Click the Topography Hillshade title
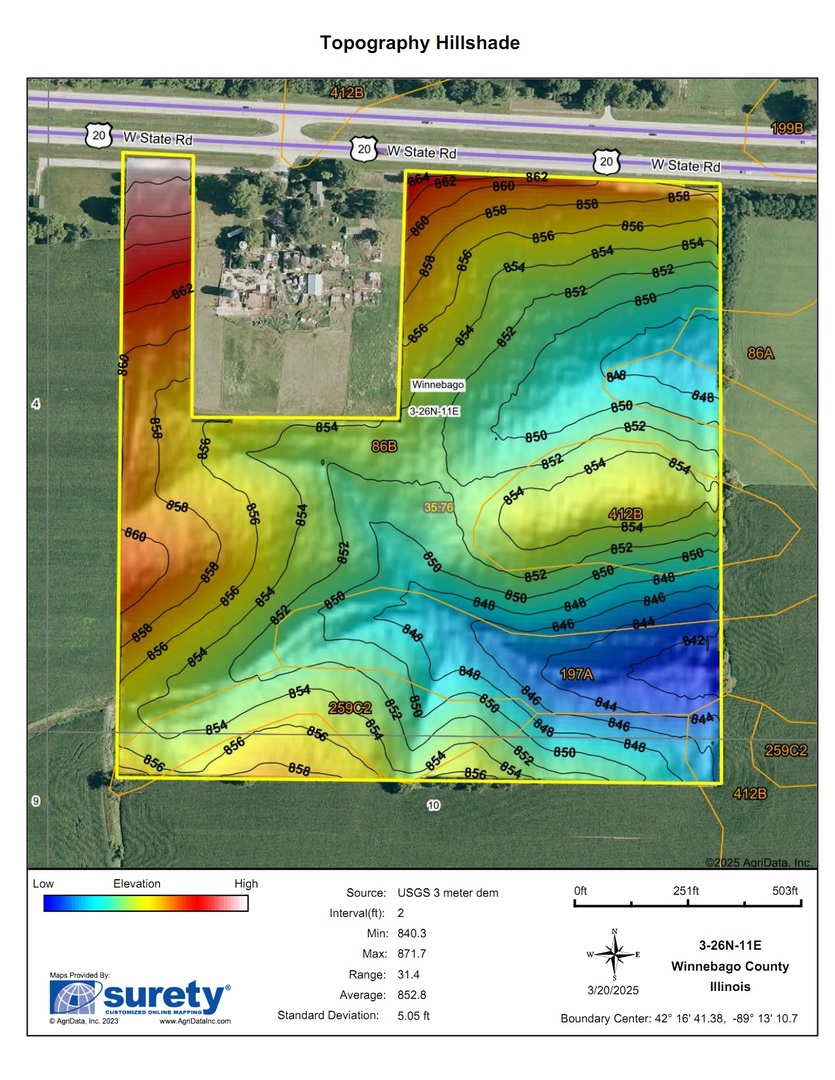Image resolution: width=835 pixels, height=1080 pixels. [419, 43]
